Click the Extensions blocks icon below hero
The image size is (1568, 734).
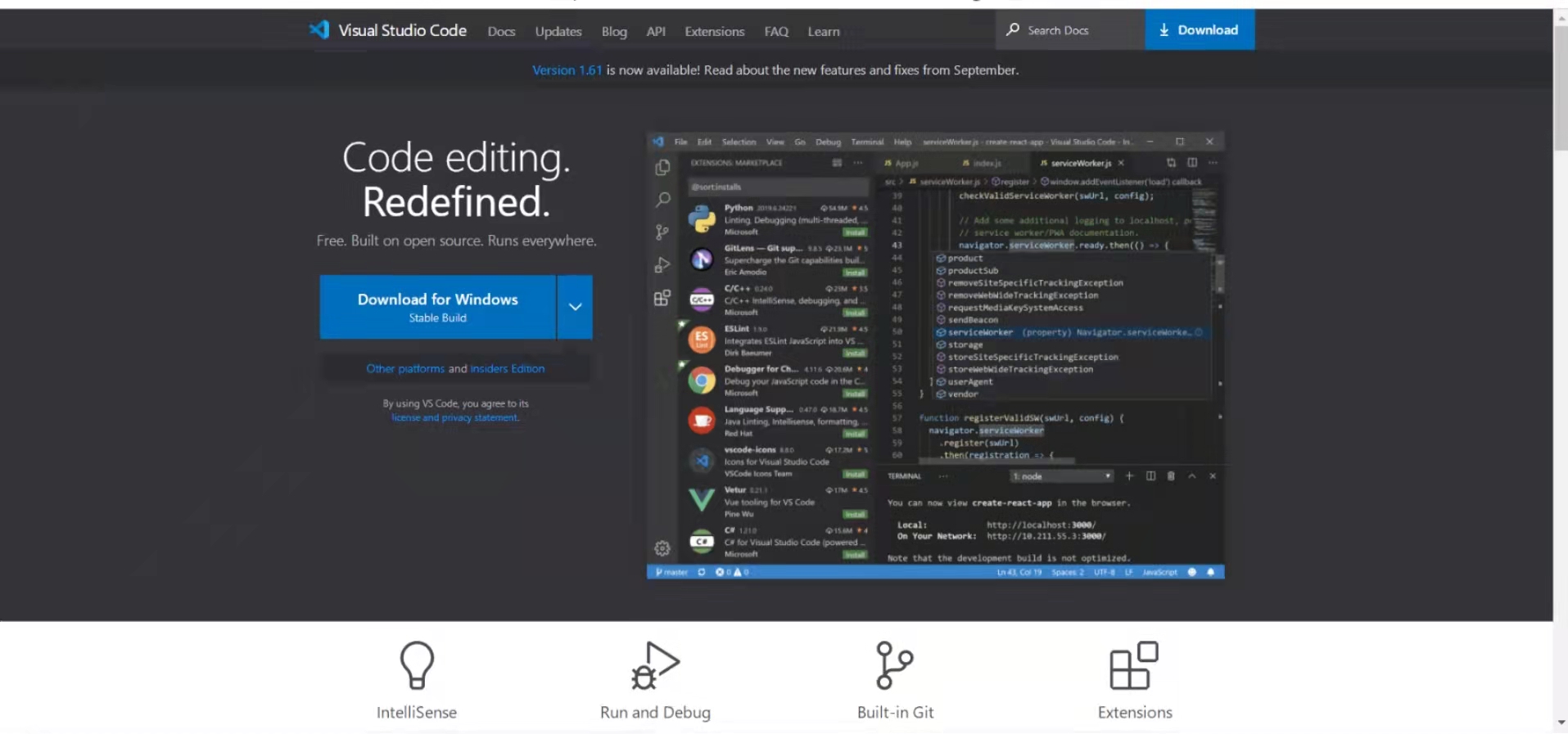(x=1134, y=664)
